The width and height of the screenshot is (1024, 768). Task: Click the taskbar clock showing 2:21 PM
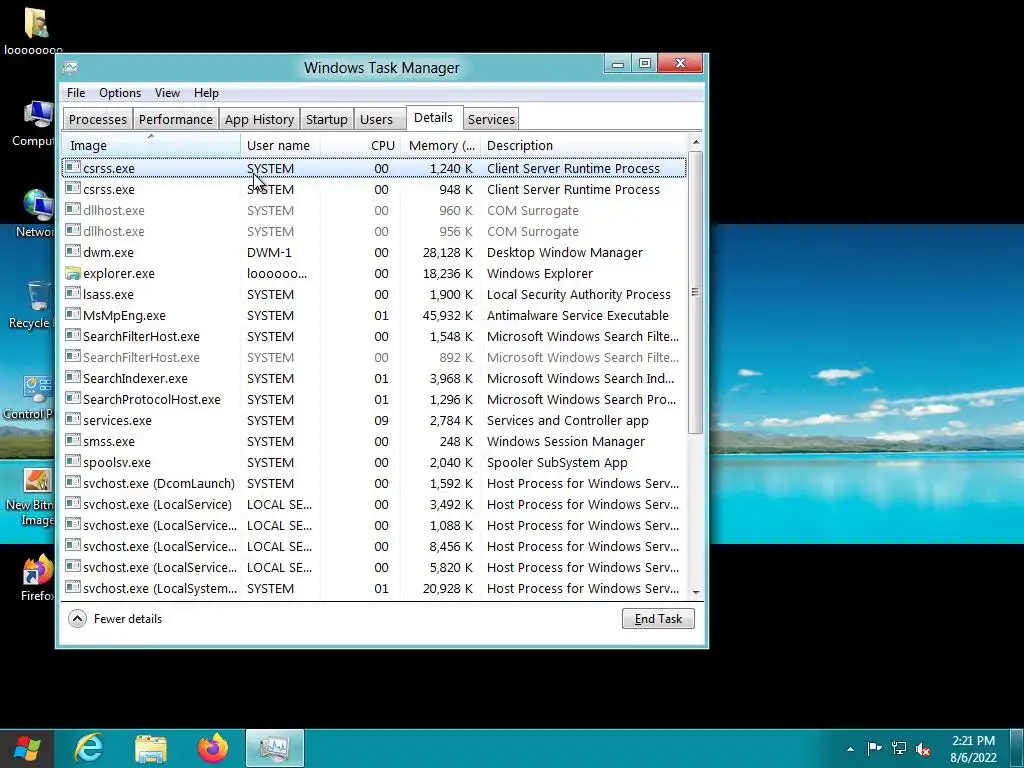point(973,749)
